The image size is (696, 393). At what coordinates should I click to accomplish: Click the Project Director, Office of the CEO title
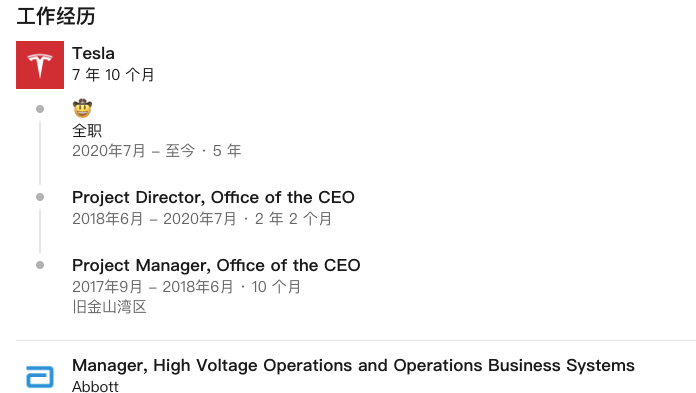point(214,197)
